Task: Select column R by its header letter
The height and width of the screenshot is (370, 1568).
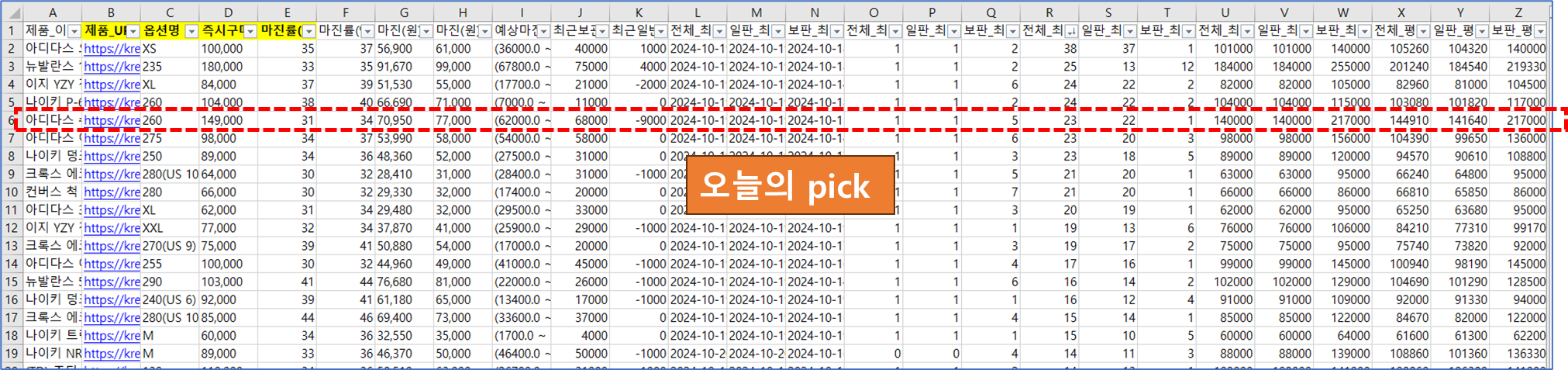Action: click(1049, 13)
